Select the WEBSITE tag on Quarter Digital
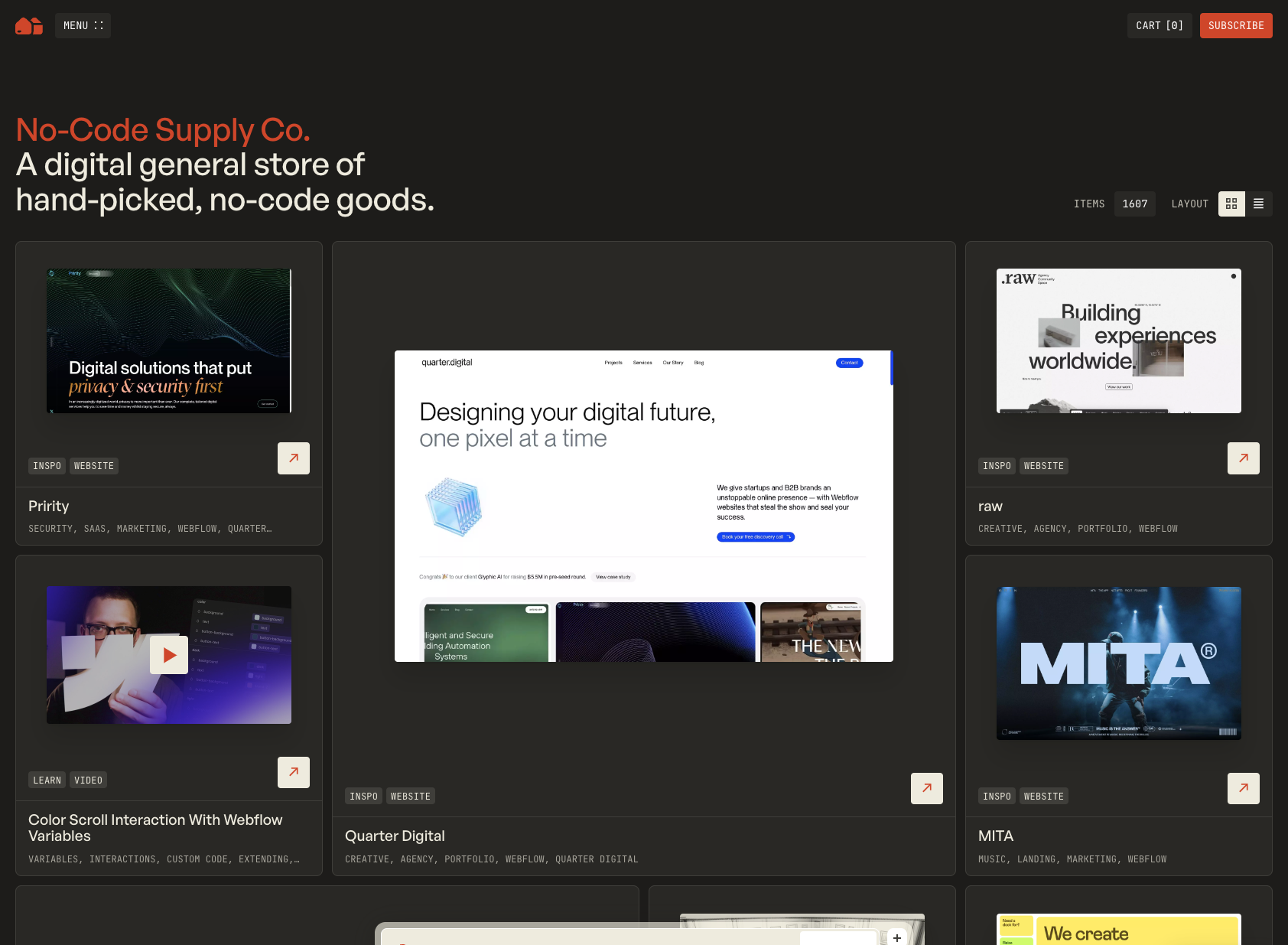 tap(410, 796)
